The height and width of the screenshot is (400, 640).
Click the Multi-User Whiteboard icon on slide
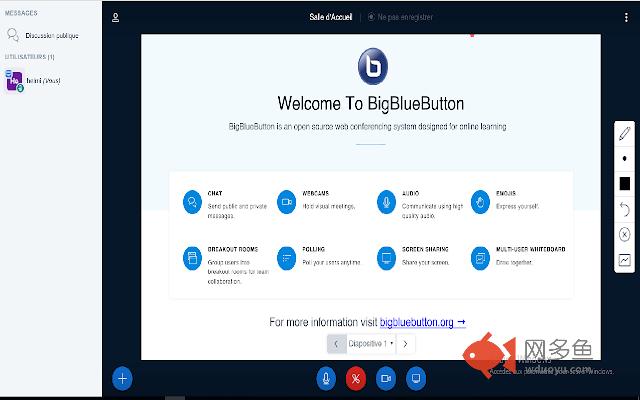pos(480,258)
